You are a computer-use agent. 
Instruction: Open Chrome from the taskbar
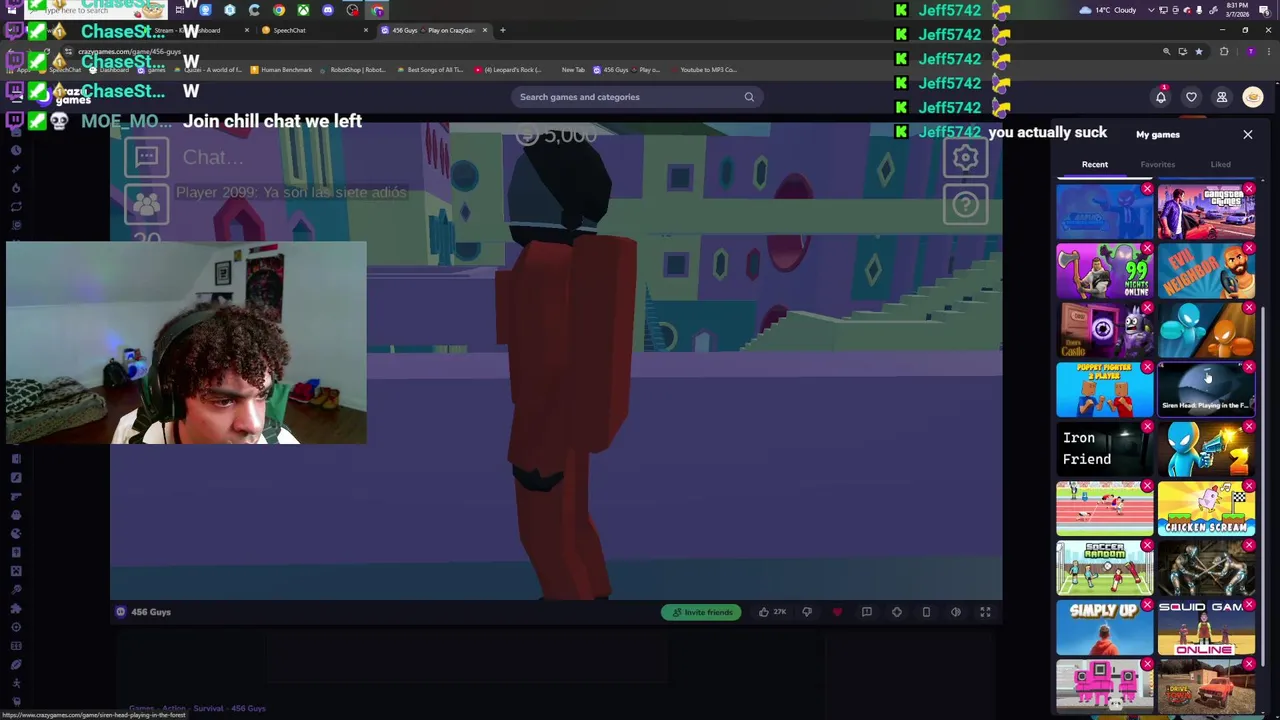[279, 10]
